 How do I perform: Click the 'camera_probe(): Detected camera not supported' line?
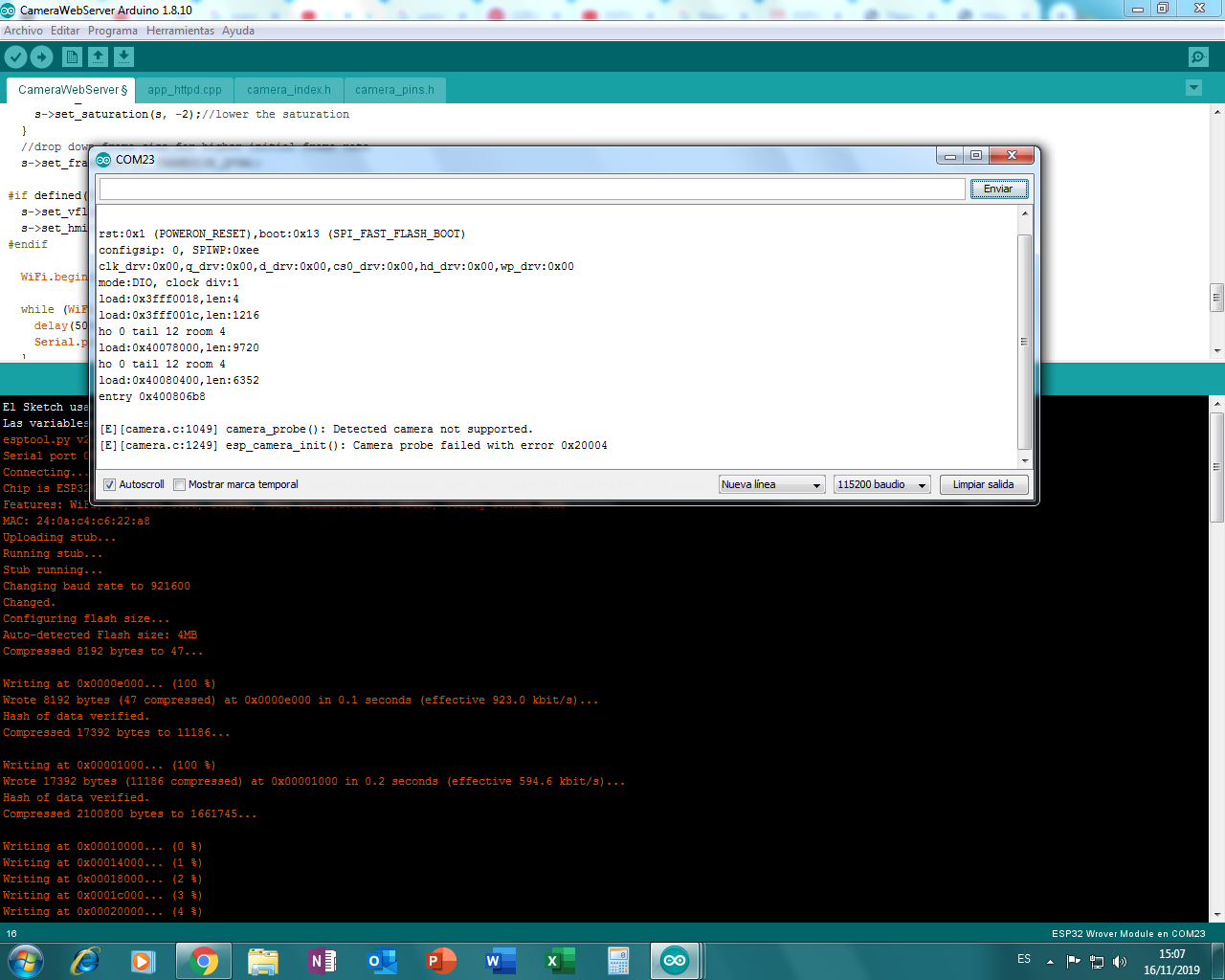(316, 429)
